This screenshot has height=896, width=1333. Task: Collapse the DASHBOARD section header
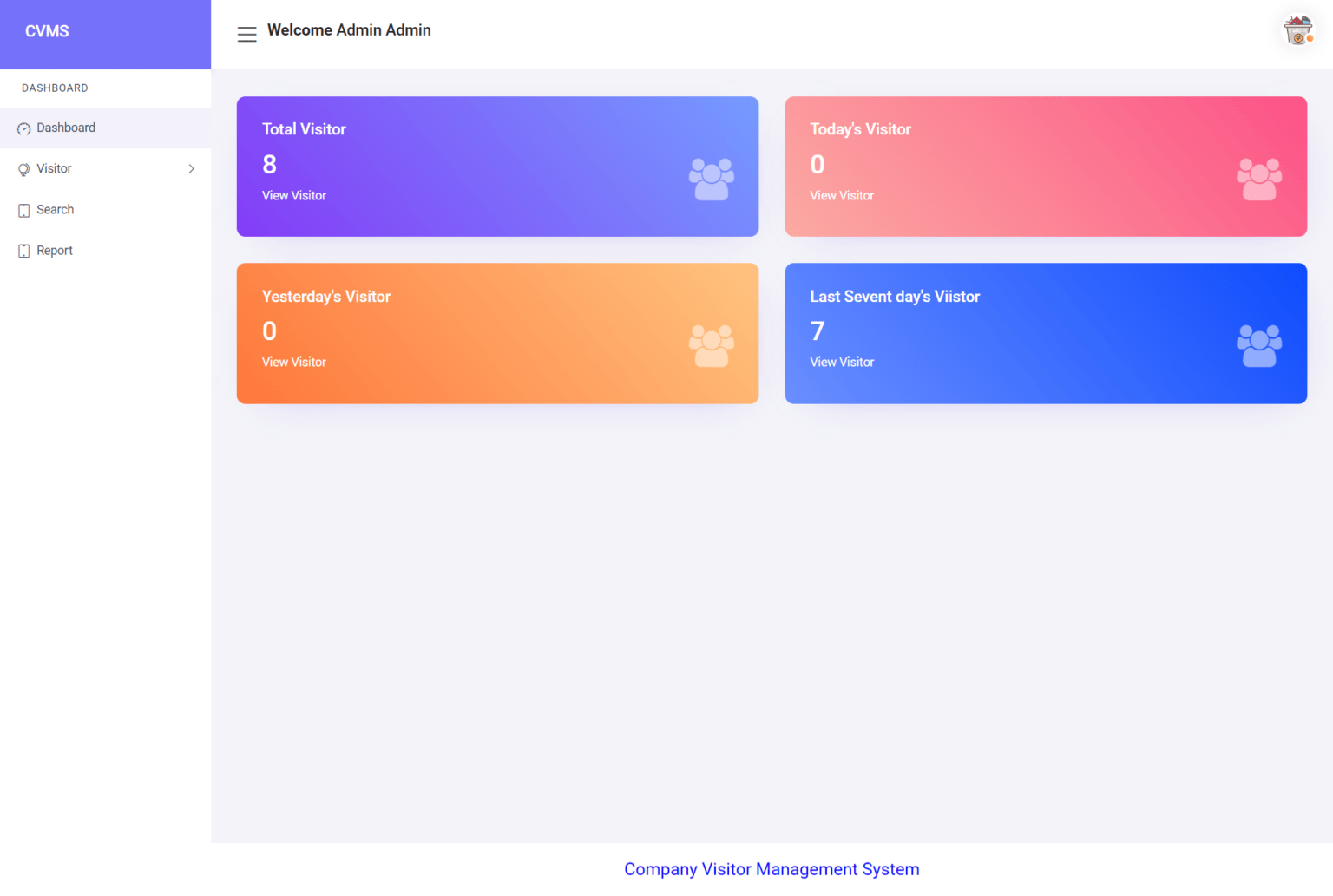click(x=55, y=88)
